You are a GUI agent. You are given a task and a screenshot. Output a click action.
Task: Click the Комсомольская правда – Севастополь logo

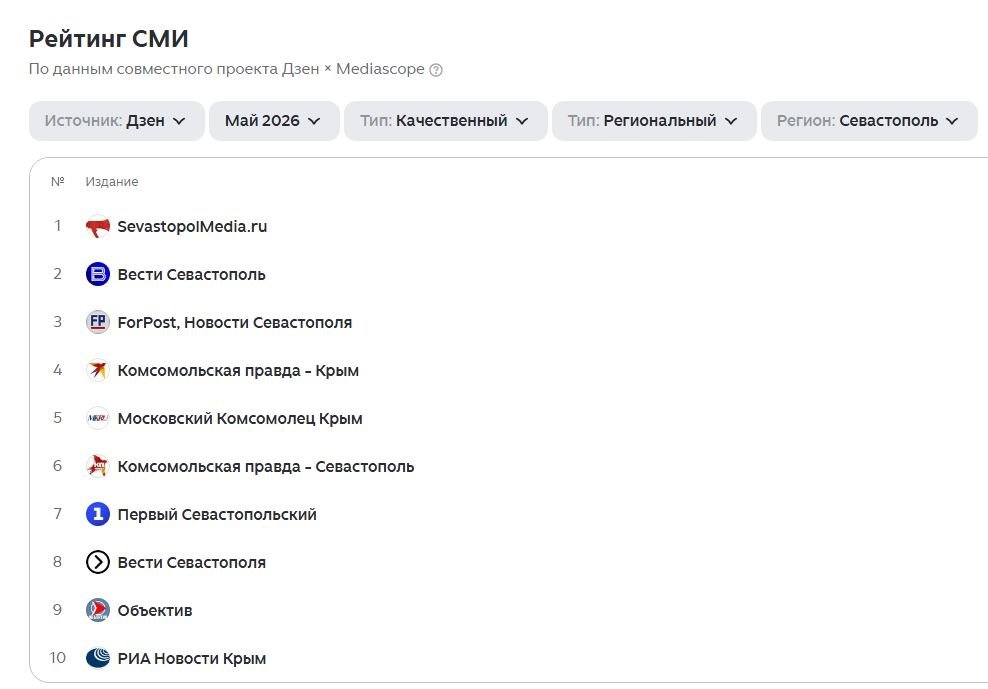click(98, 466)
